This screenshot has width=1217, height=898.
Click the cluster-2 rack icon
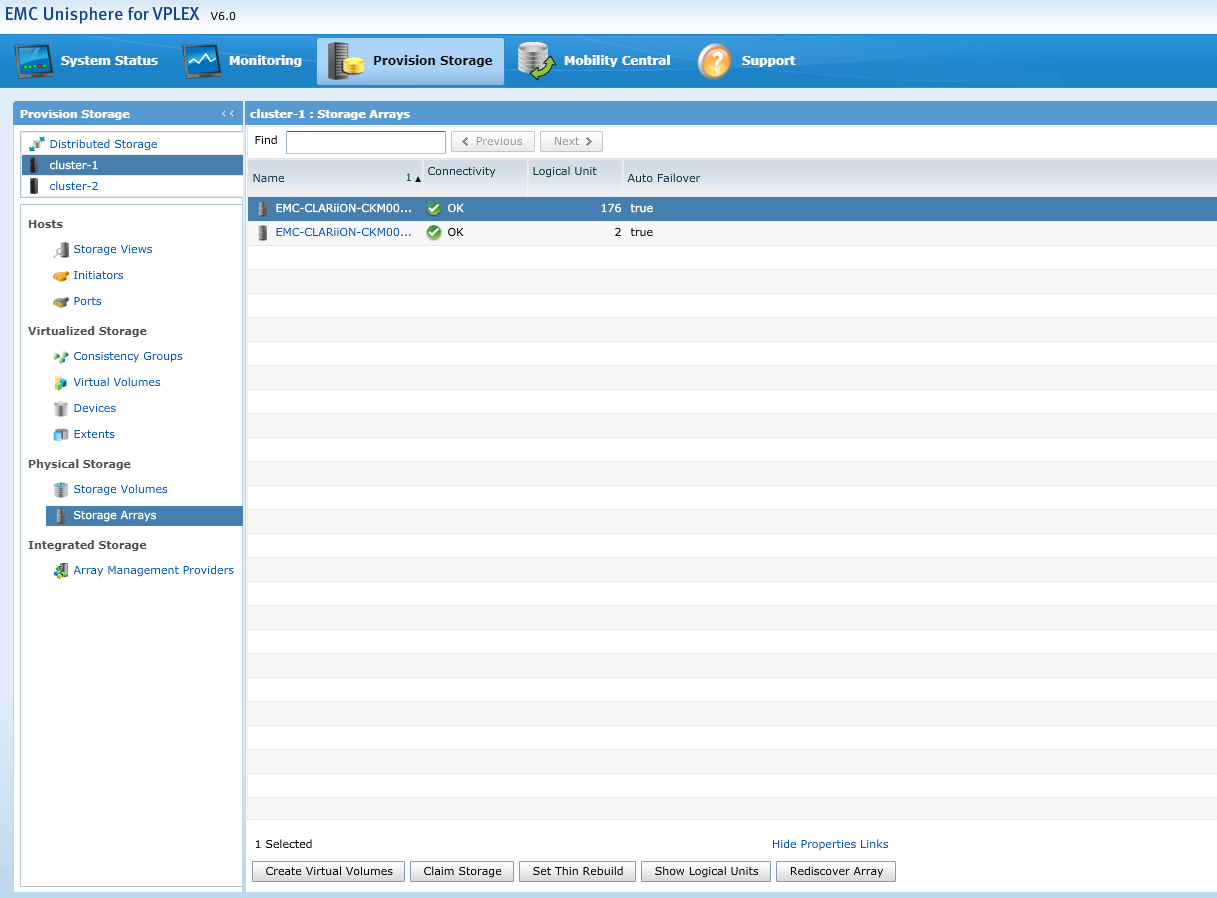tap(34, 186)
